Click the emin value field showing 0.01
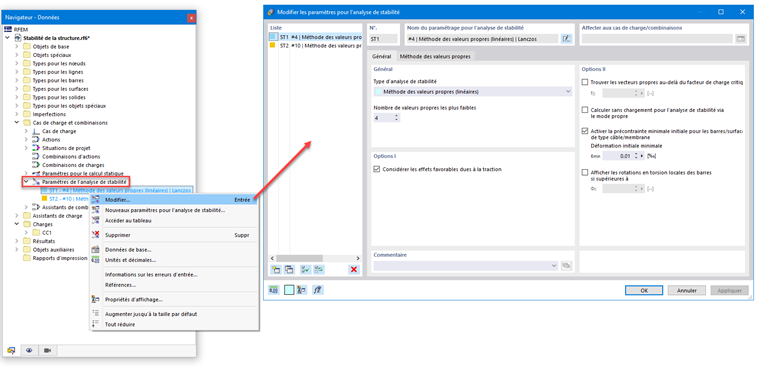This screenshot has height=370, width=760. tap(618, 156)
